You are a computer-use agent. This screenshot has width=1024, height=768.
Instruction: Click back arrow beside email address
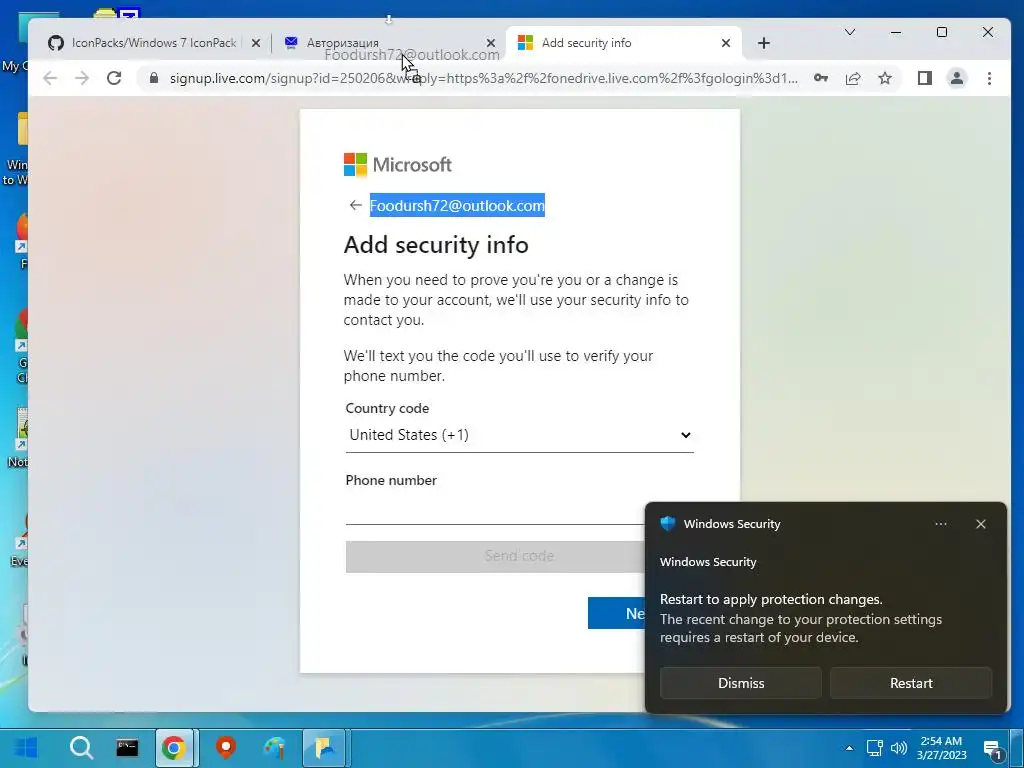tap(355, 205)
